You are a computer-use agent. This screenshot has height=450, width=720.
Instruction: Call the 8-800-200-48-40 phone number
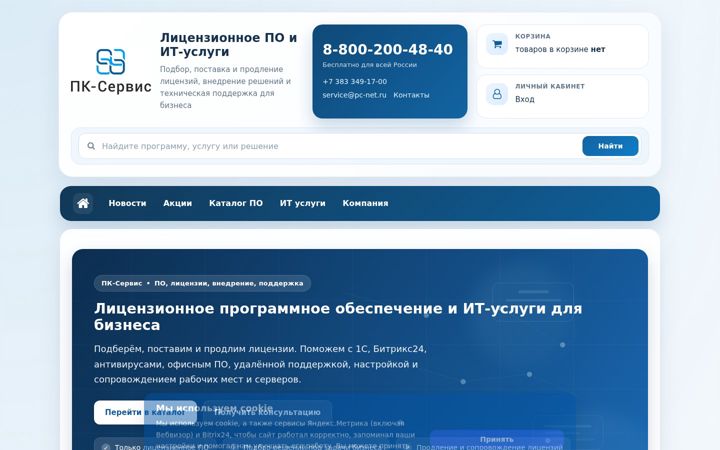click(x=388, y=49)
